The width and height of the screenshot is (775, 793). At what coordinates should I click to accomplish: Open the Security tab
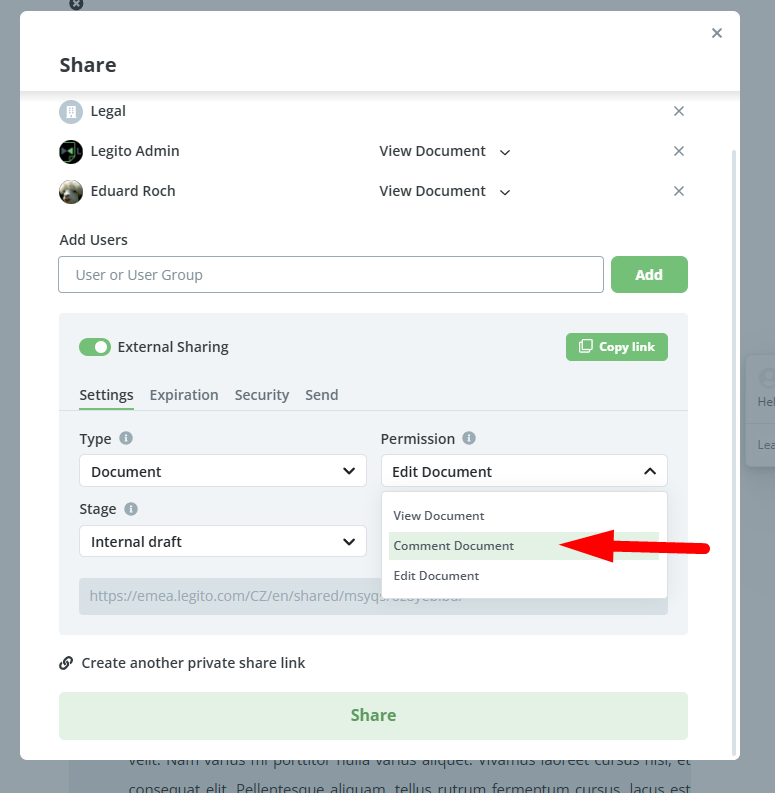[x=262, y=395]
